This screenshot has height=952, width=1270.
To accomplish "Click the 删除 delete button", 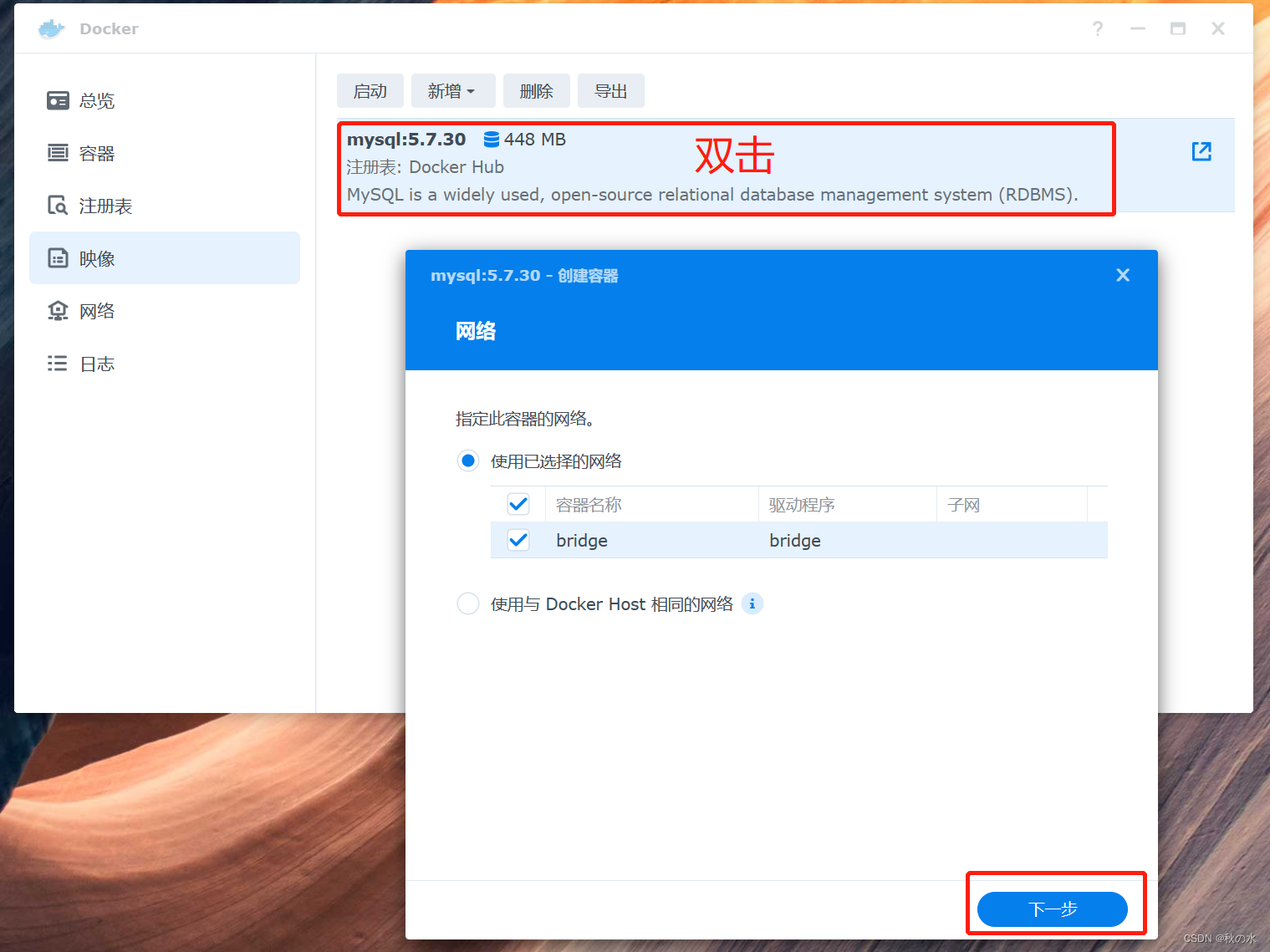I will pos(537,91).
